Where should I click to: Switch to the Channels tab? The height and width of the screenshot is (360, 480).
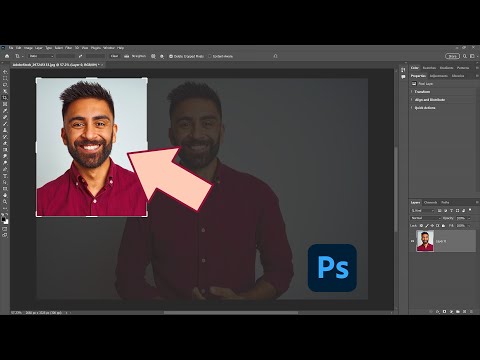(x=430, y=202)
